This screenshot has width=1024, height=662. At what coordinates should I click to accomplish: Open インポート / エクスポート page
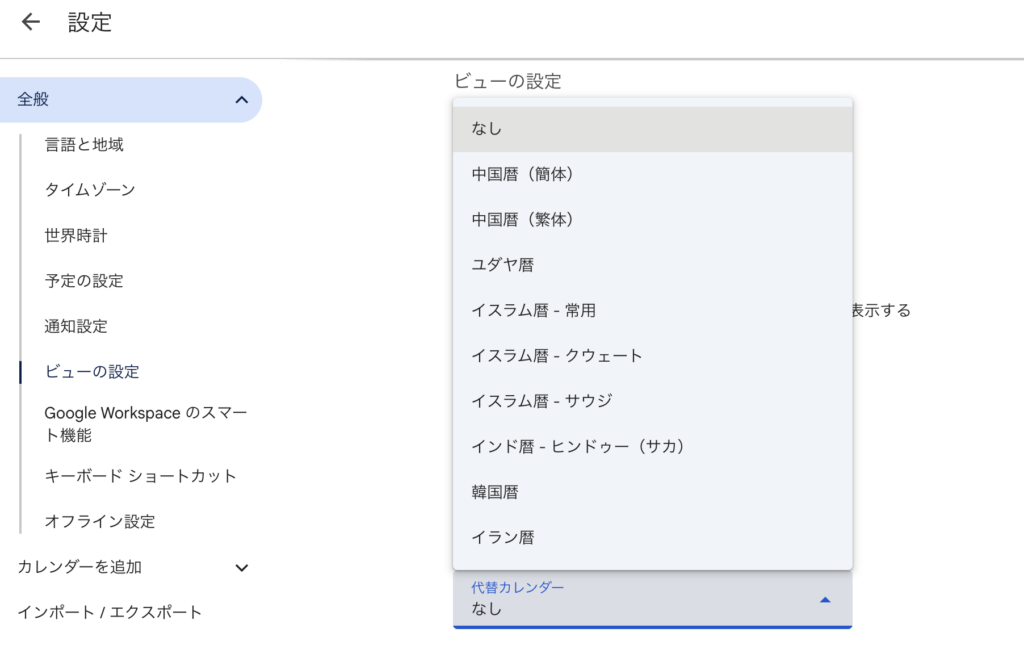pos(110,612)
